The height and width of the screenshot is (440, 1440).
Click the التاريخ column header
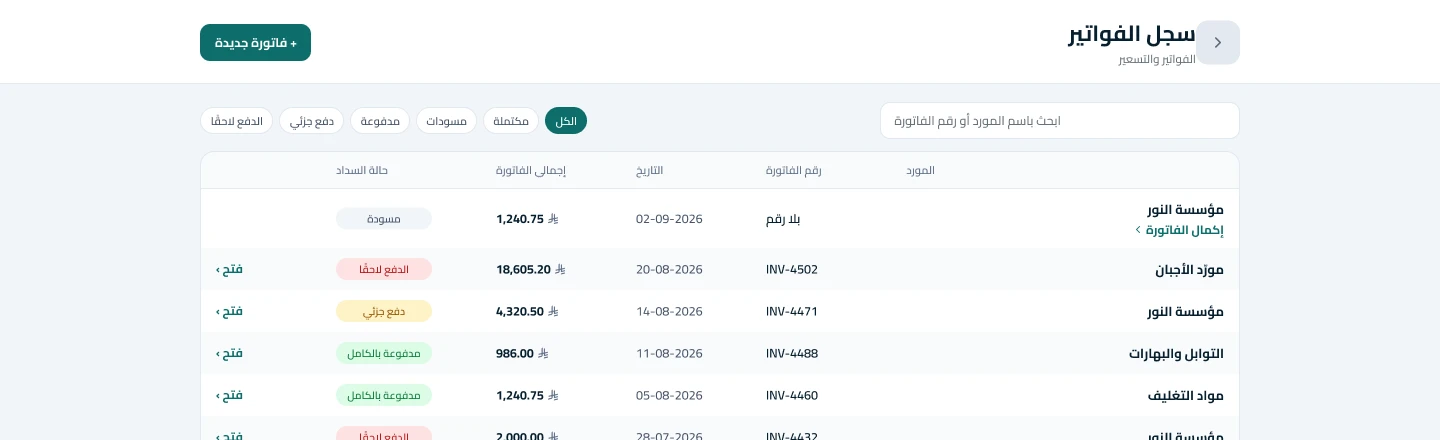[649, 170]
